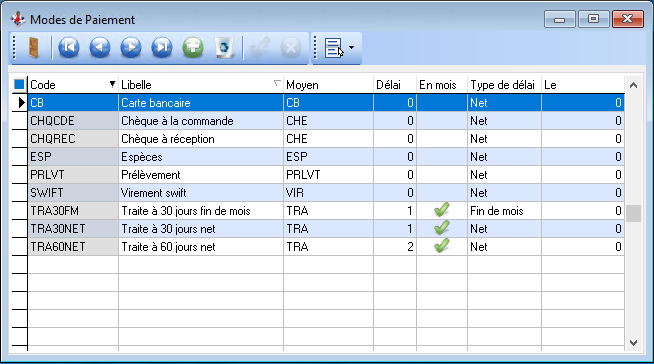
Task: Sort by the Libelle column header
Action: [201, 85]
